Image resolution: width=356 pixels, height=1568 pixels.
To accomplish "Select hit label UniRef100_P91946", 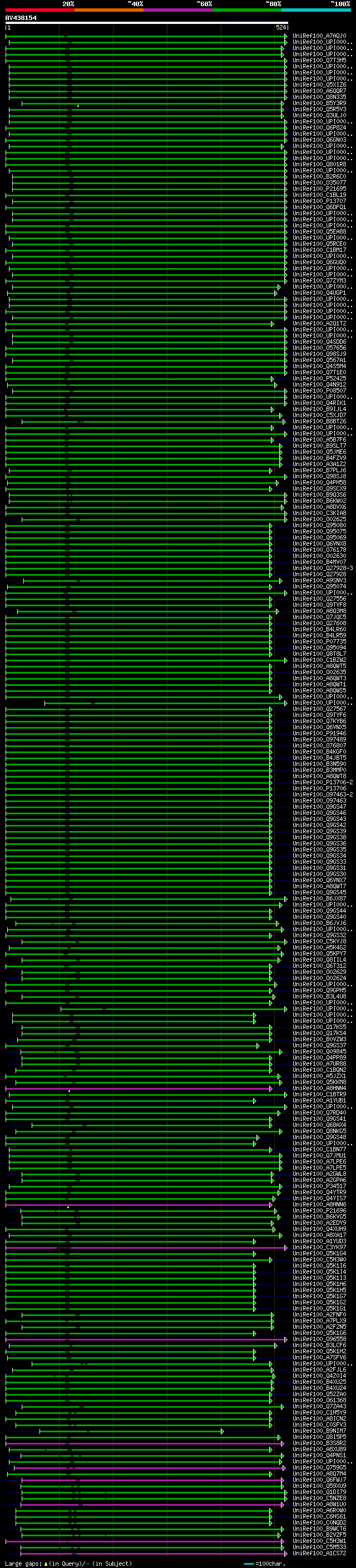I will coord(319,734).
